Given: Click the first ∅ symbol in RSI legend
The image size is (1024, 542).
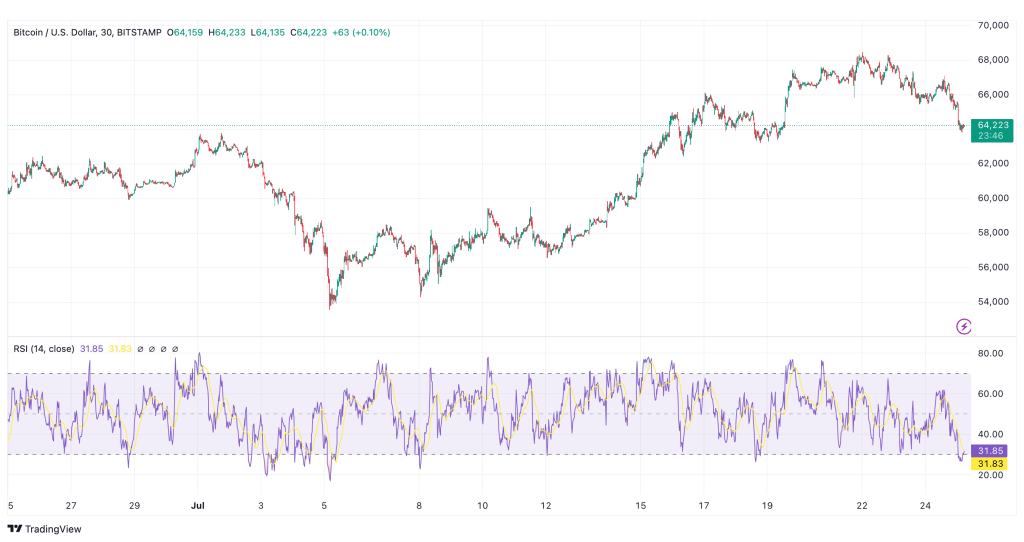Looking at the screenshot, I should tap(140, 349).
